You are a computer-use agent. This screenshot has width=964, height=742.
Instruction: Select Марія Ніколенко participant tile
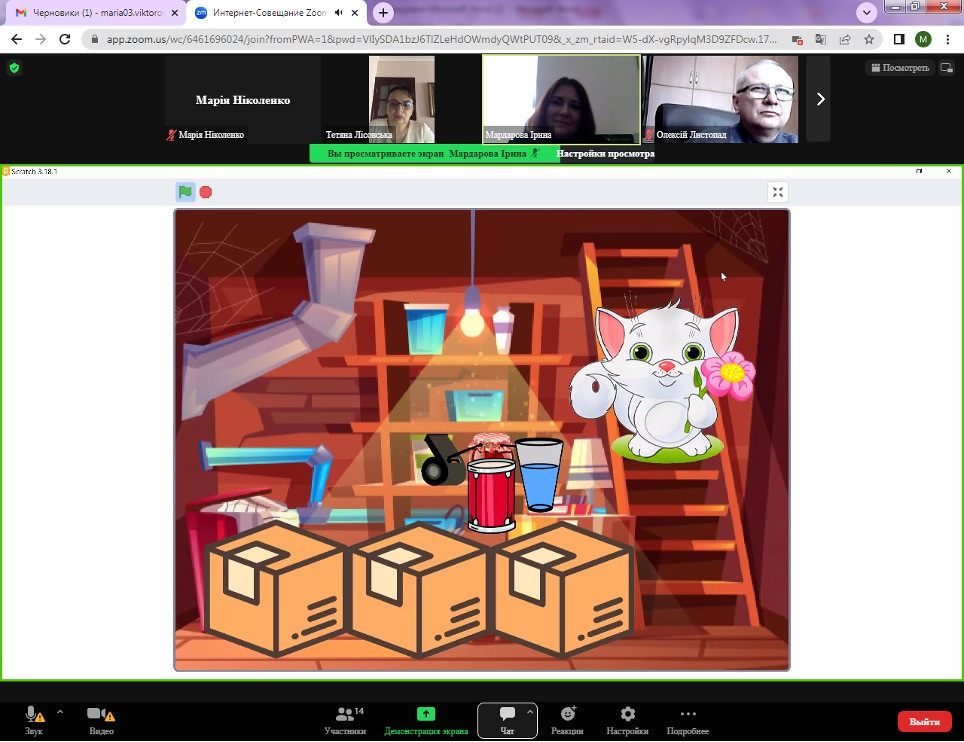(243, 100)
